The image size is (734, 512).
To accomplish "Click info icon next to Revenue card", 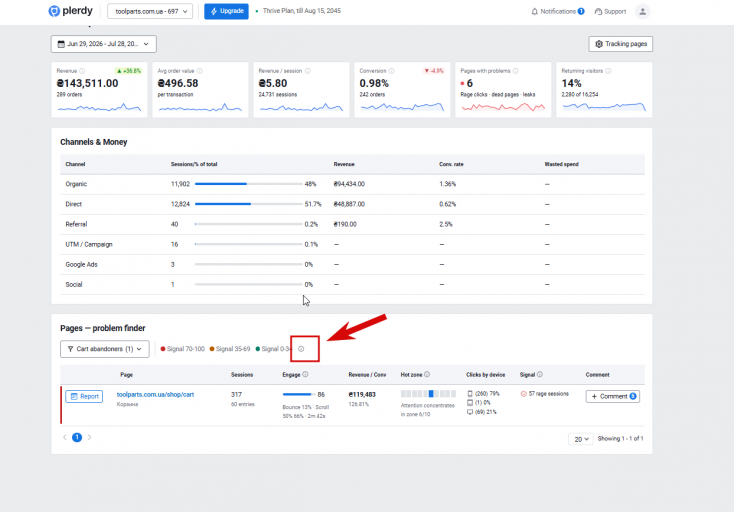I will click(82, 71).
